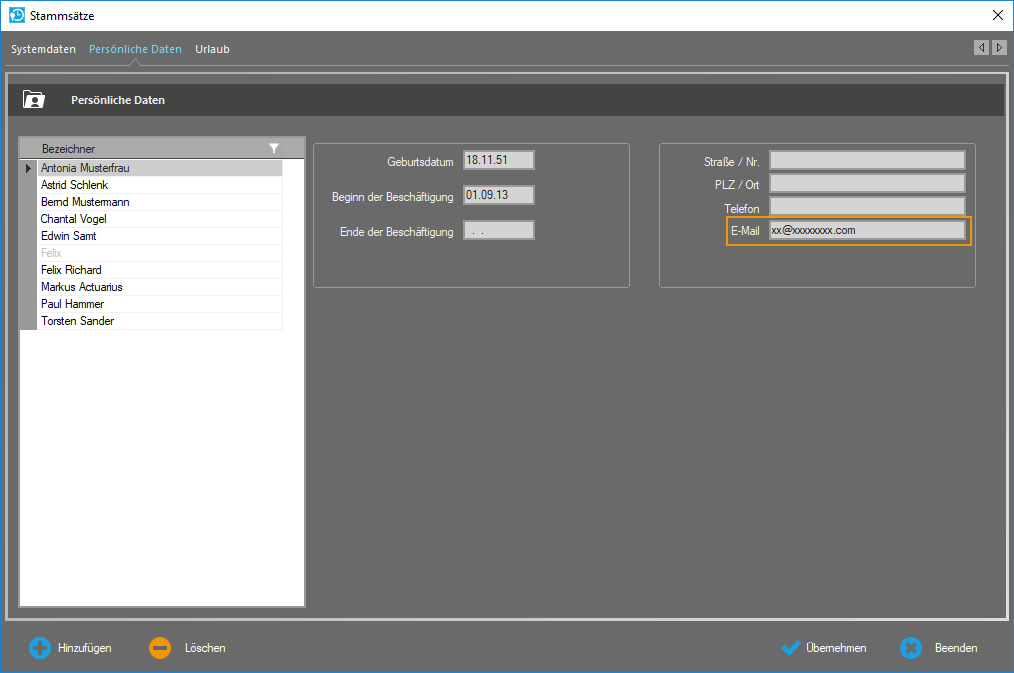
Task: Click the right tab scroll arrow
Action: 999,48
